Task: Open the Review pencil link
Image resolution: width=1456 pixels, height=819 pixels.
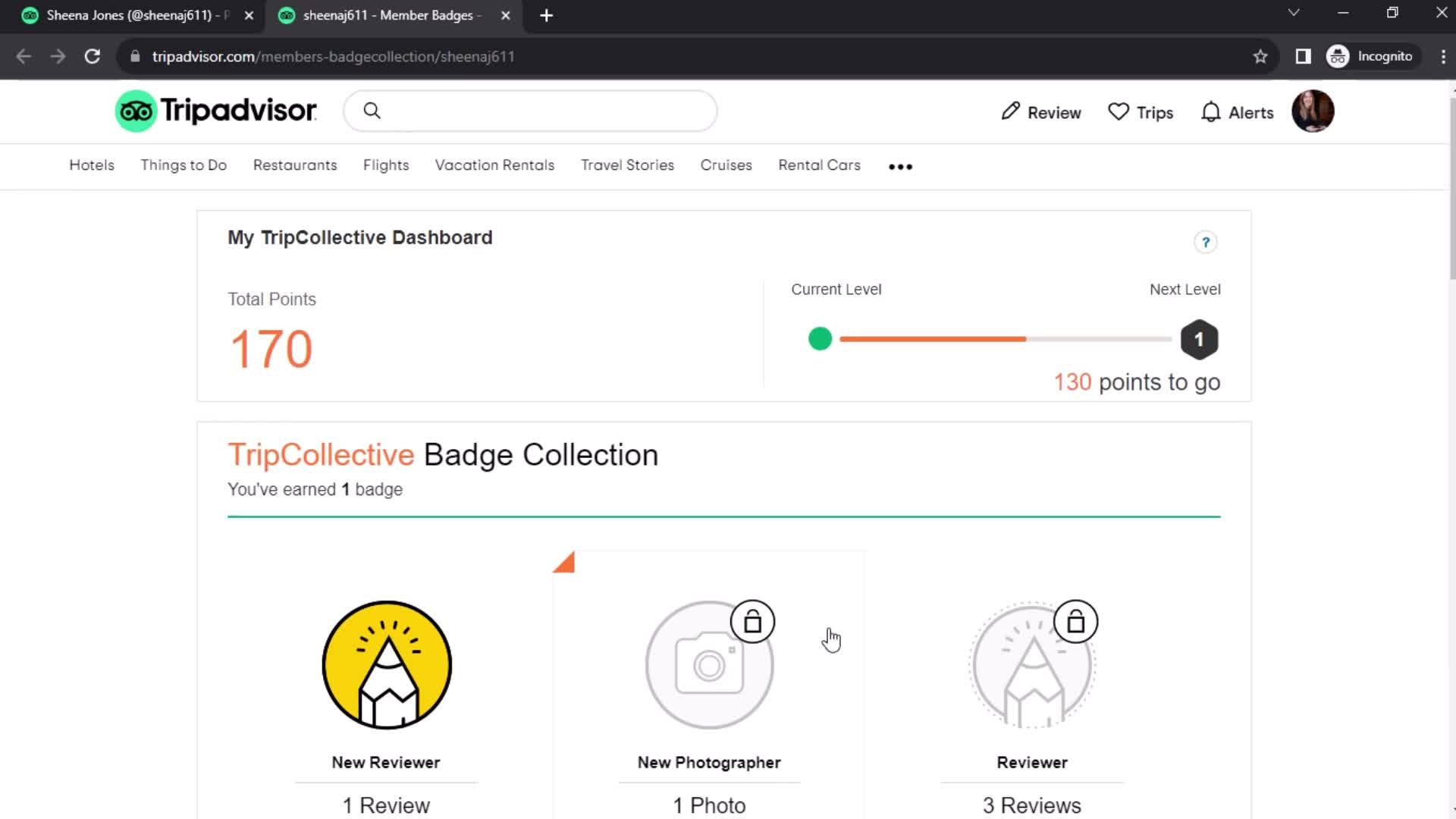Action: pyautogui.click(x=1040, y=112)
